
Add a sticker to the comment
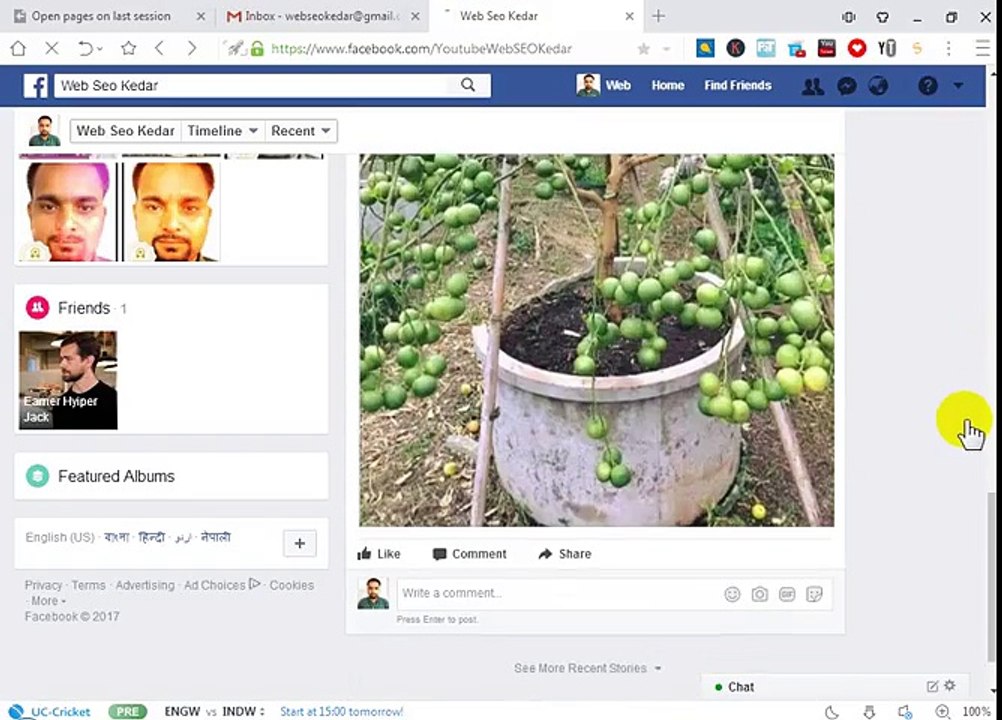[x=814, y=594]
